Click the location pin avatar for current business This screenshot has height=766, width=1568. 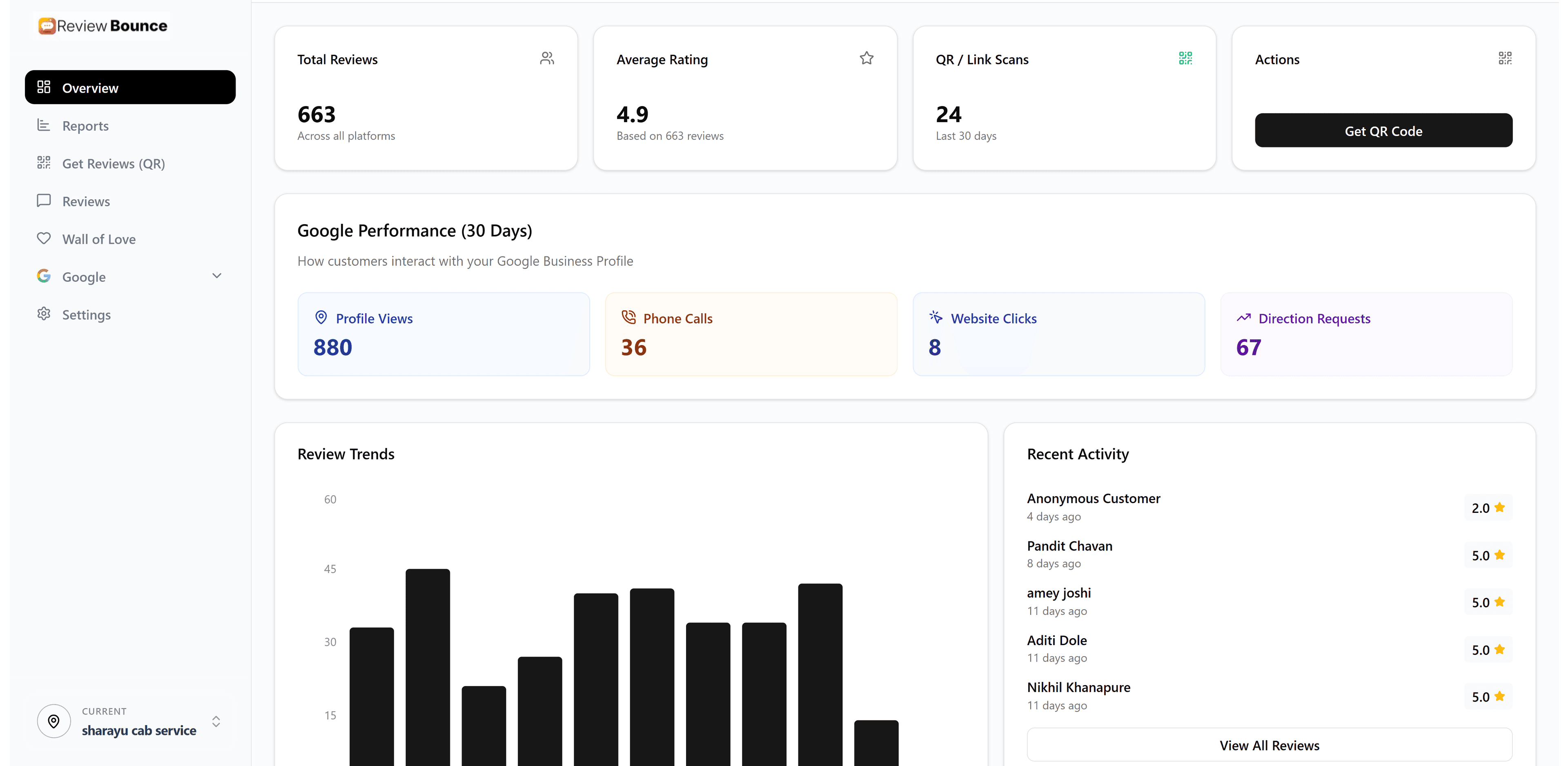[54, 721]
